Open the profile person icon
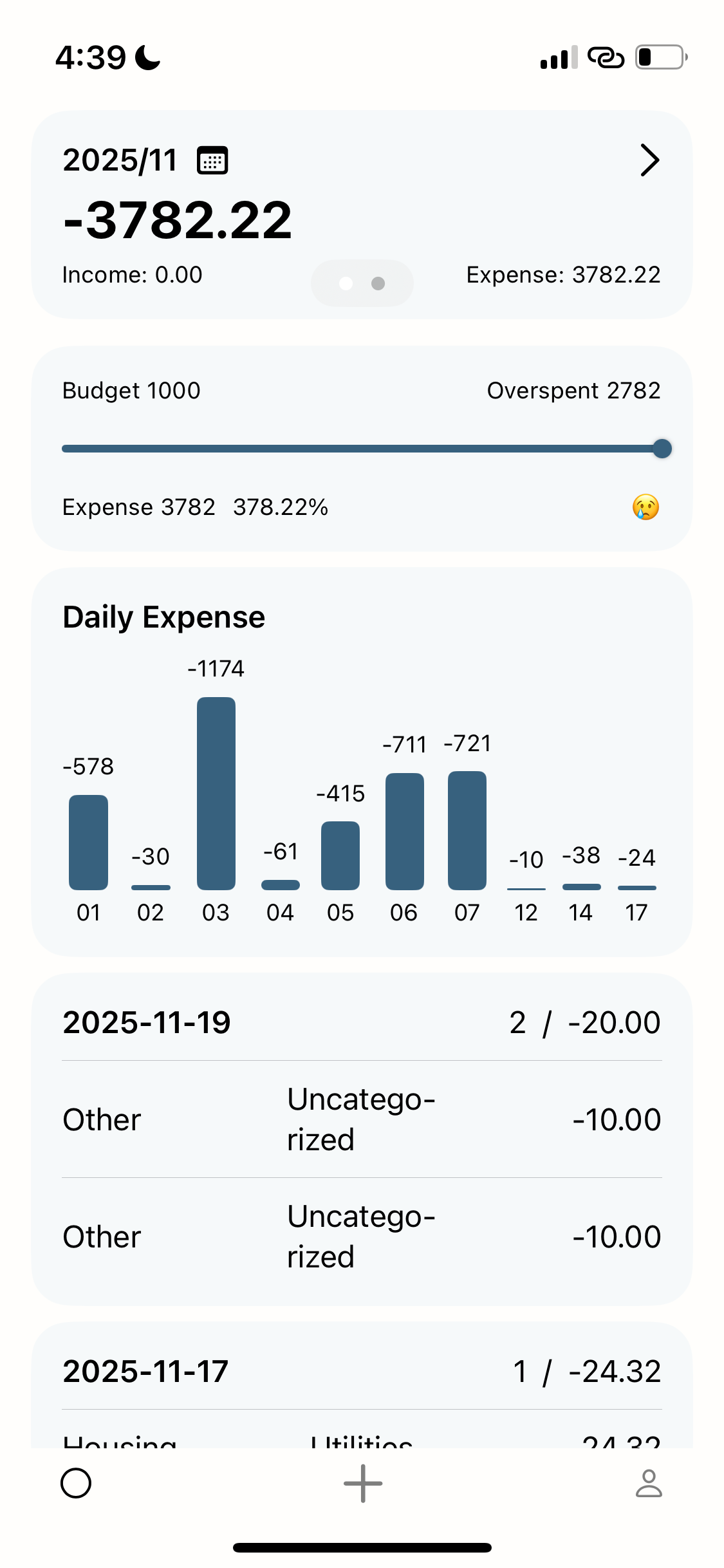 point(648,1483)
